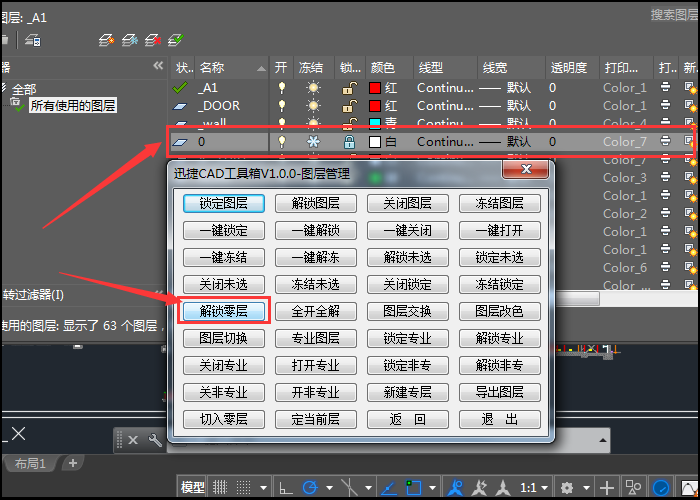
Task: Click the 解锁零层 button
Action: (224, 311)
